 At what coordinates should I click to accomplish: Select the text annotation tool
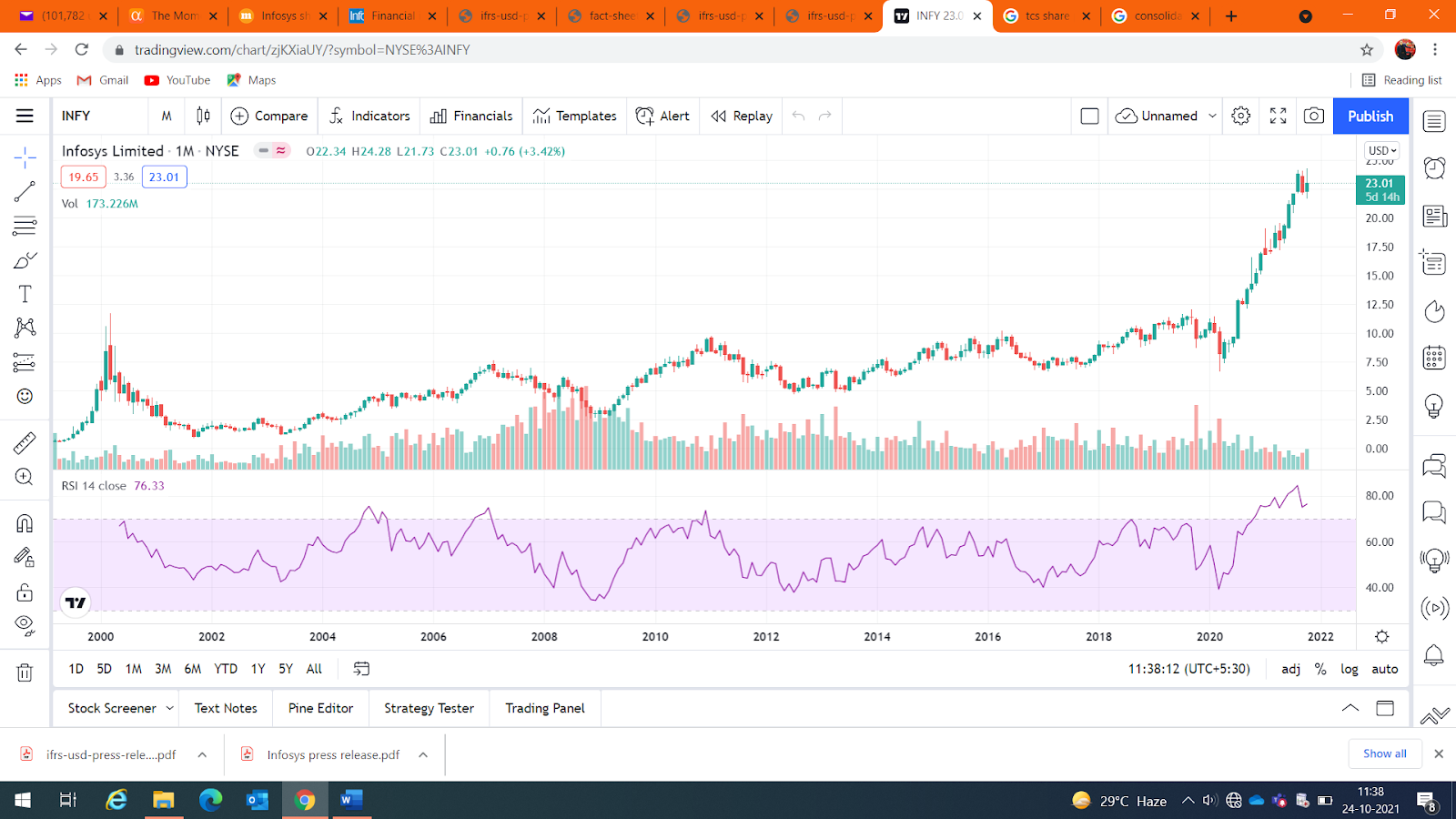(x=25, y=294)
